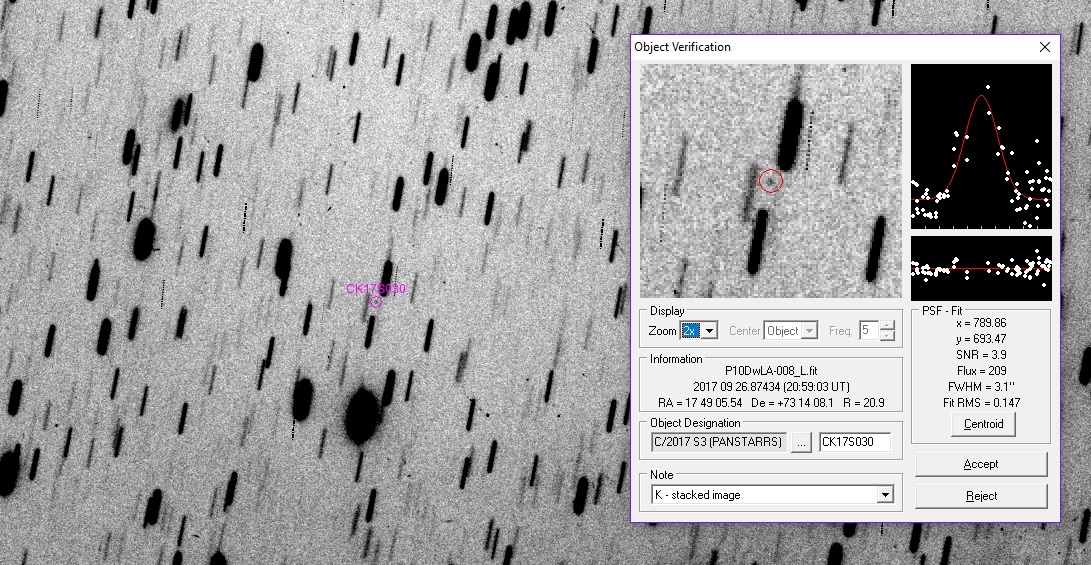The image size is (1091, 565).
Task: Reject the object measurement
Action: coord(980,496)
